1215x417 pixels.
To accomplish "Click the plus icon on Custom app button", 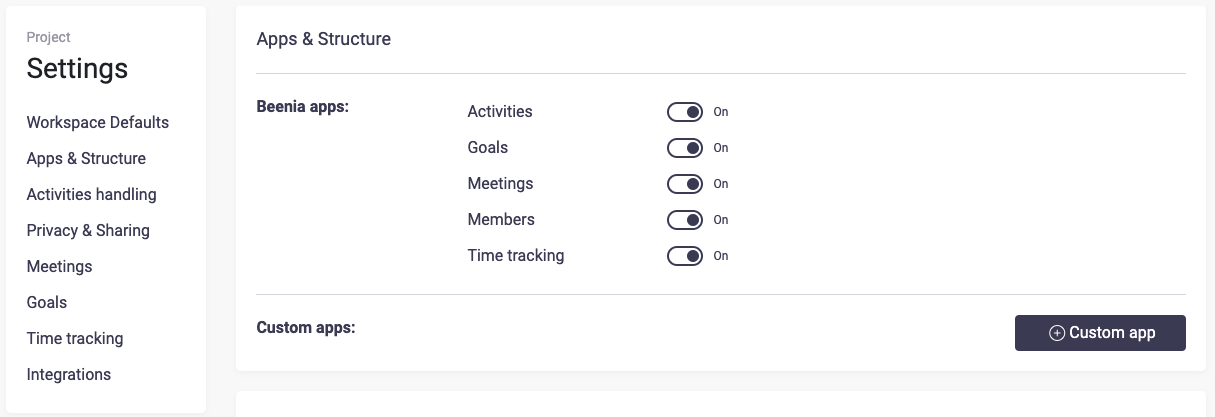I will click(1056, 333).
